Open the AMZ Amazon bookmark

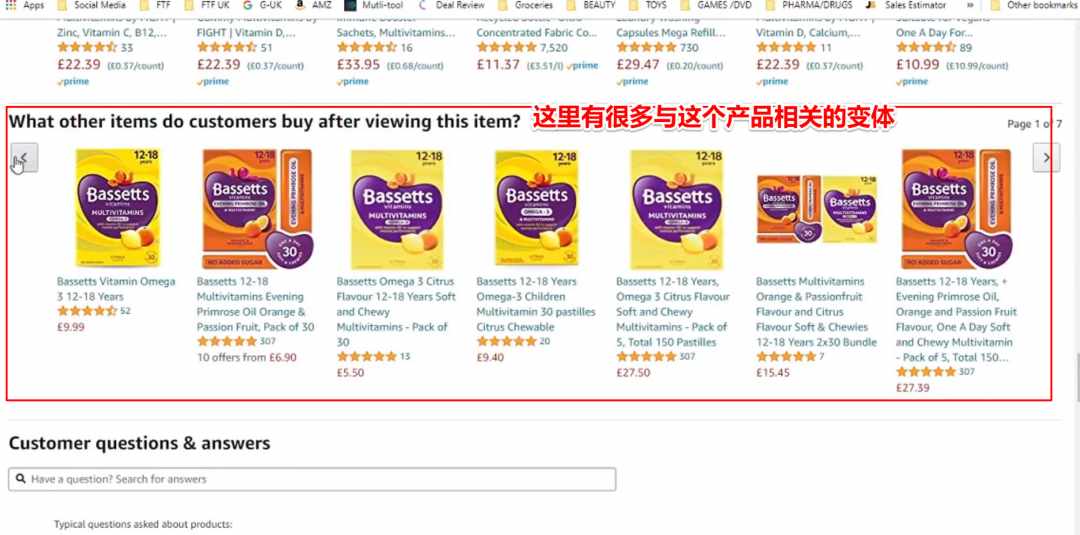click(313, 5)
